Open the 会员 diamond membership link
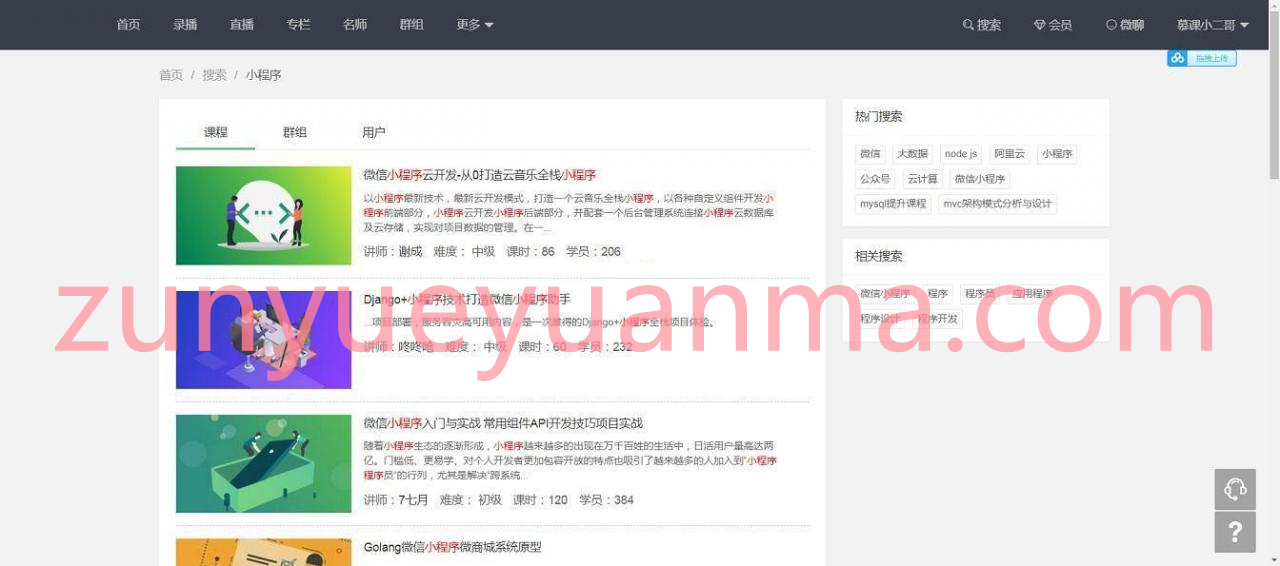The height and width of the screenshot is (566, 1280). pos(1053,25)
